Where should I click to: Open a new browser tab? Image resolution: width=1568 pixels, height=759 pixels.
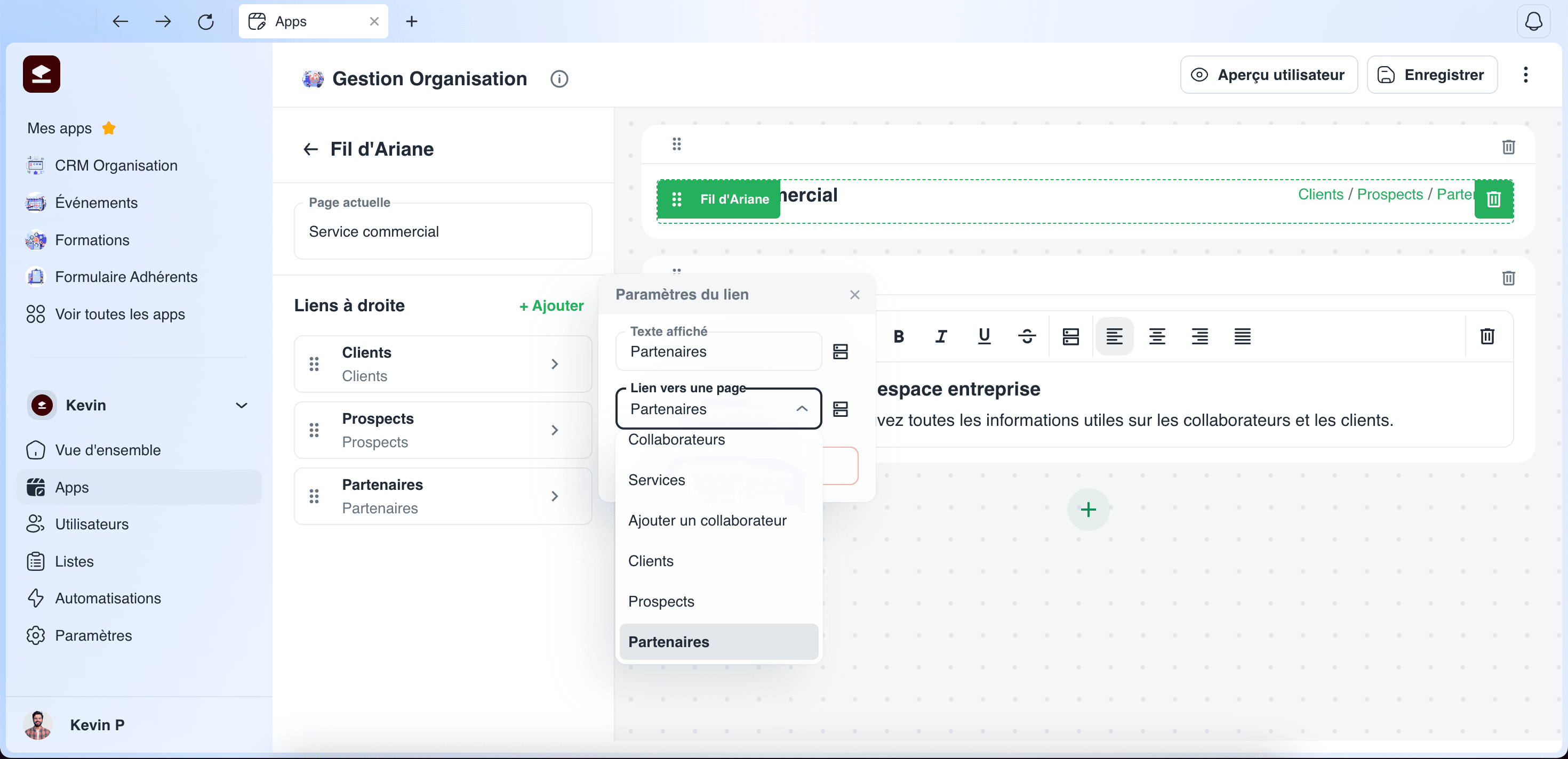click(412, 21)
